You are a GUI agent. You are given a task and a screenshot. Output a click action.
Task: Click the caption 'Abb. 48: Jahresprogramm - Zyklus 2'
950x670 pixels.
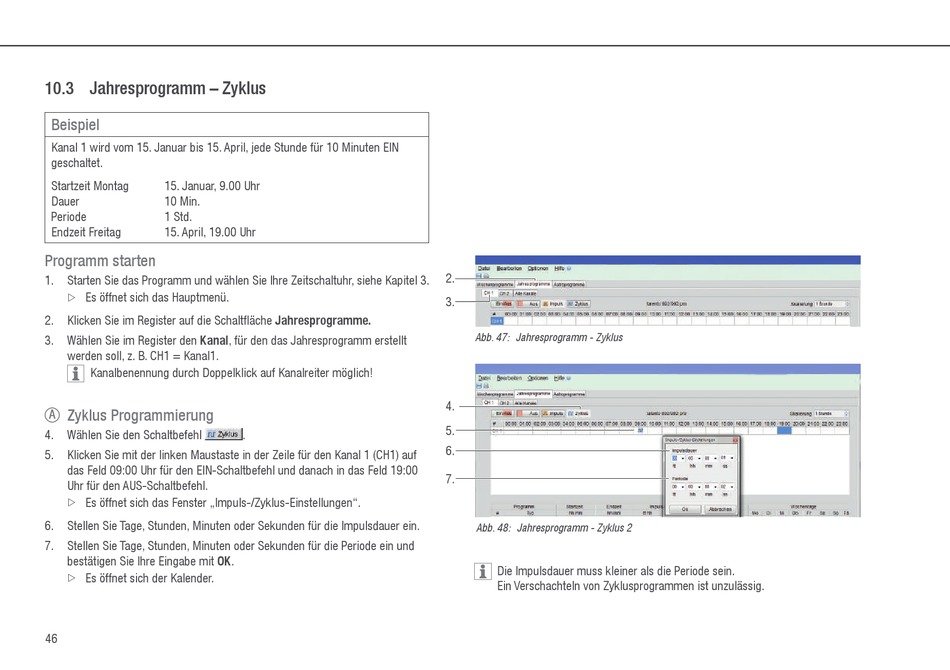point(554,528)
